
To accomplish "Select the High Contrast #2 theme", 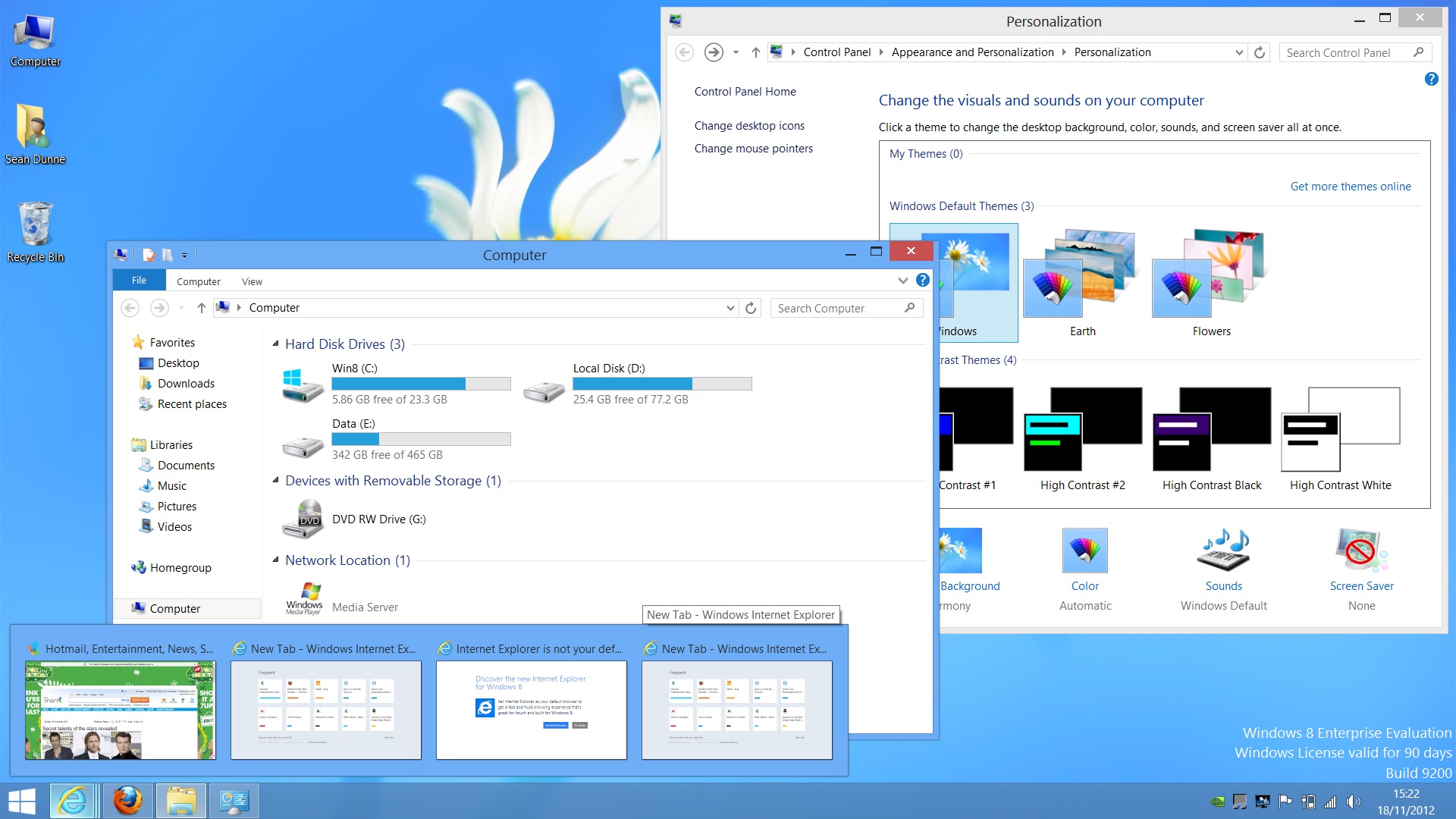I will click(1082, 439).
